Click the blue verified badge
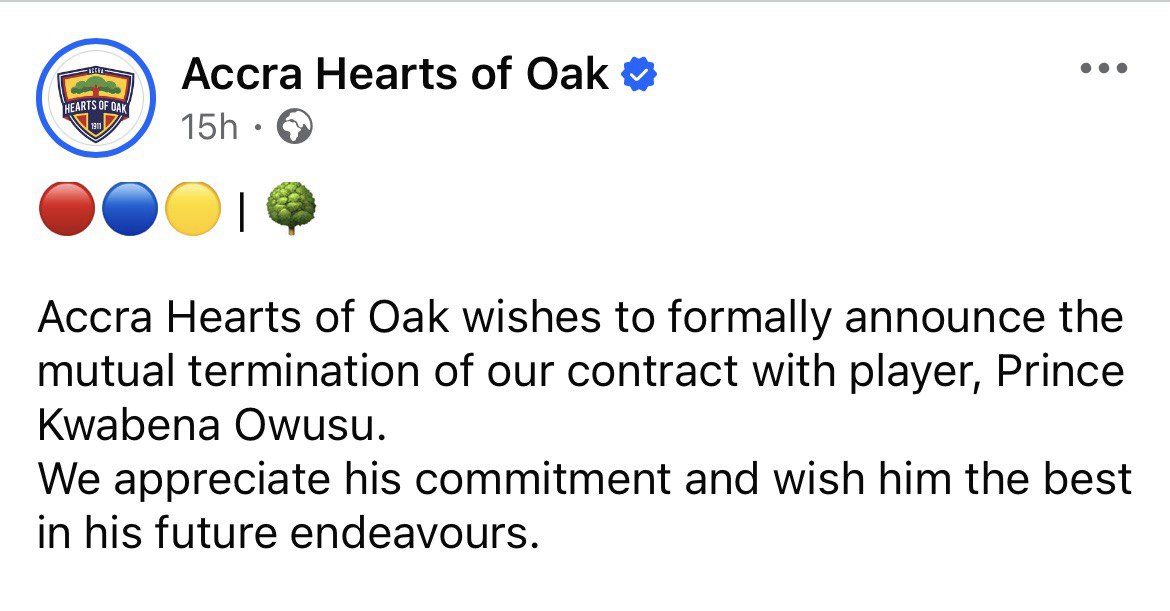 point(640,75)
